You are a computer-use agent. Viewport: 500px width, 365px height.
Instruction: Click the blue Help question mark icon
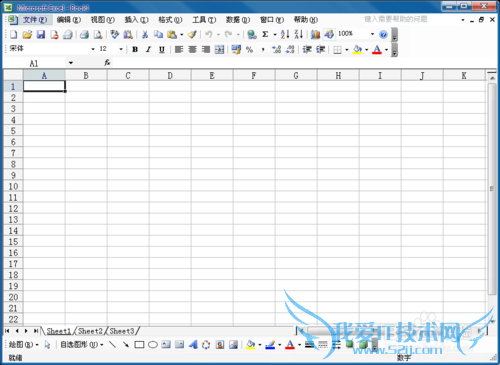(x=383, y=34)
